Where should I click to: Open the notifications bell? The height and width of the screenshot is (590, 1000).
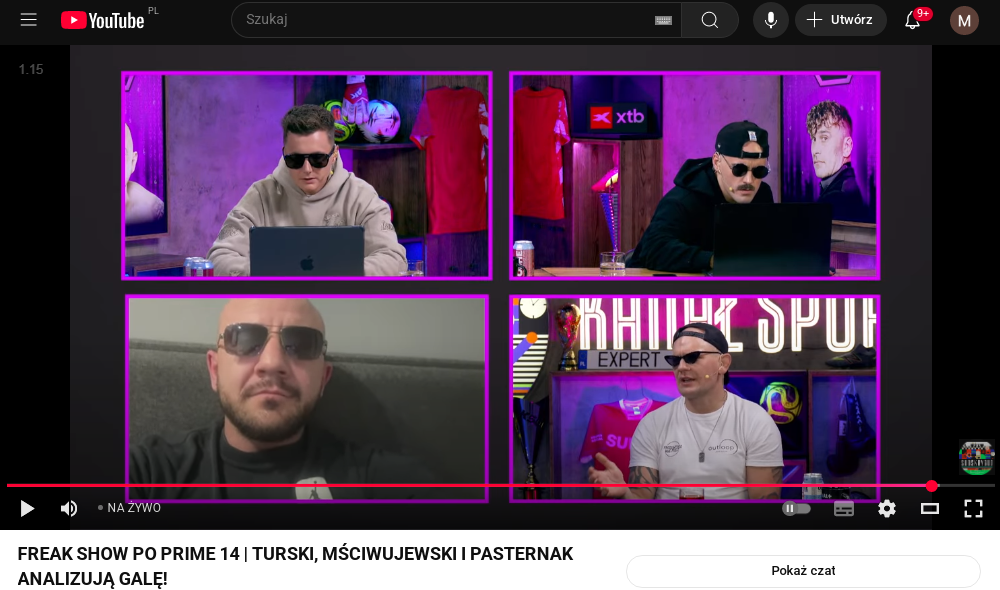(x=912, y=20)
